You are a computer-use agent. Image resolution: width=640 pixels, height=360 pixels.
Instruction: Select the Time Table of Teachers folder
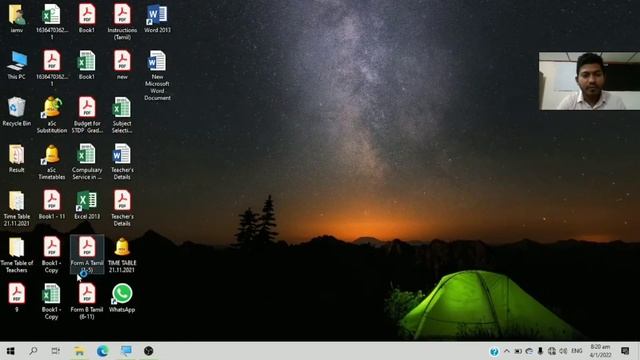[17, 255]
